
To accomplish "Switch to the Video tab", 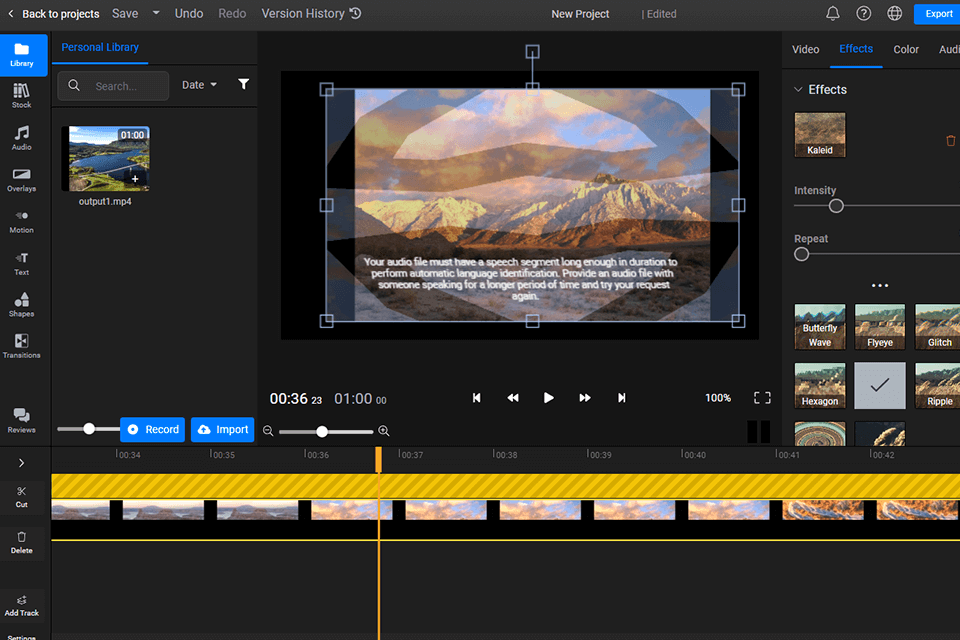I will 805,50.
